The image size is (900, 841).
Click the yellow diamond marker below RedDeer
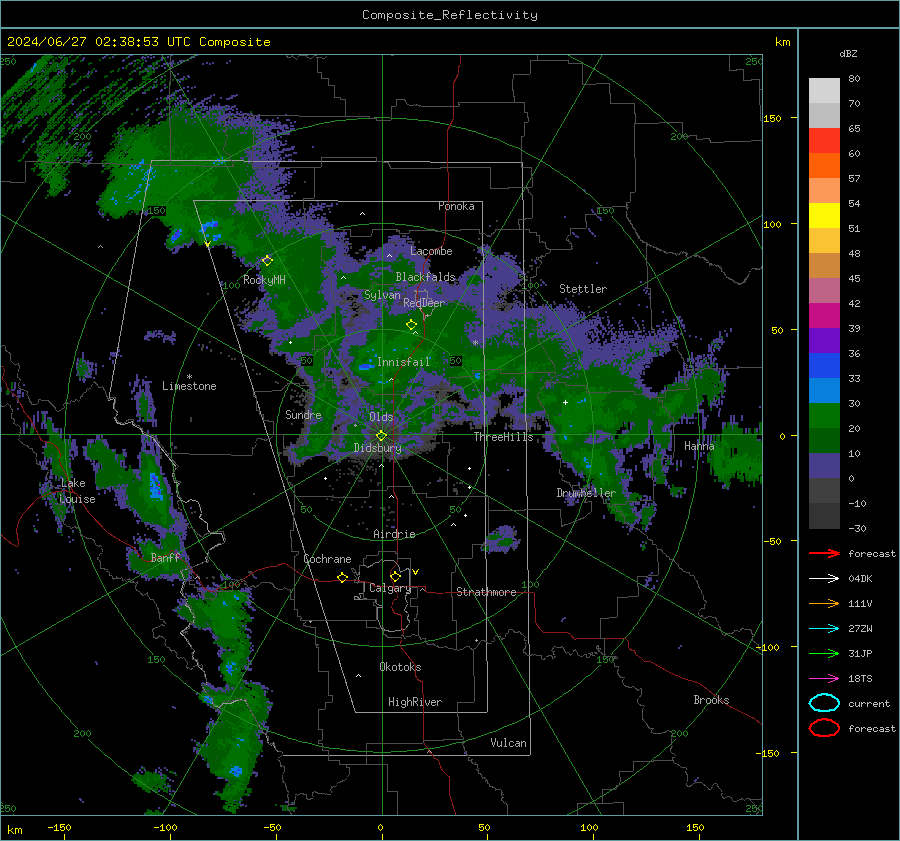point(412,325)
